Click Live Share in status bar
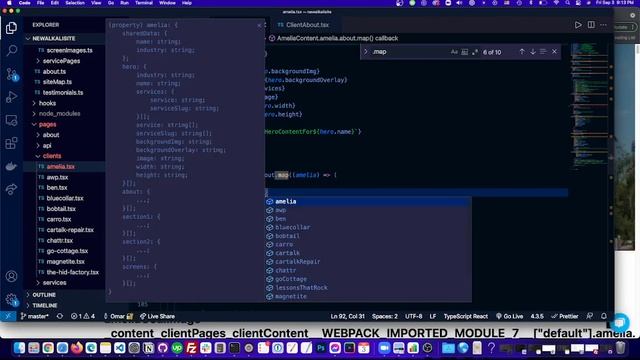This screenshot has height=360, width=640. 157,316
